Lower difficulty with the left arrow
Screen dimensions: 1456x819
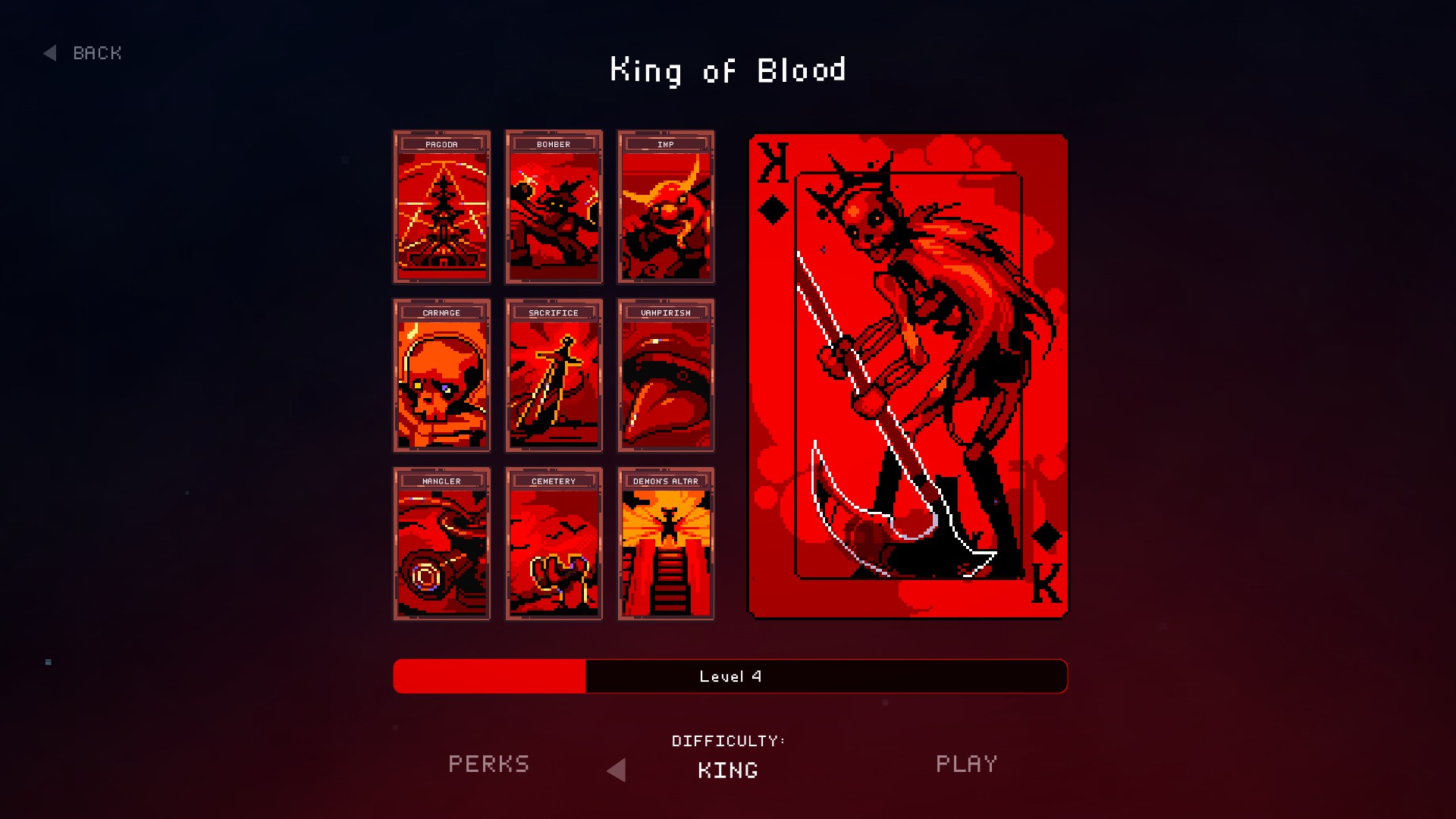pyautogui.click(x=617, y=770)
